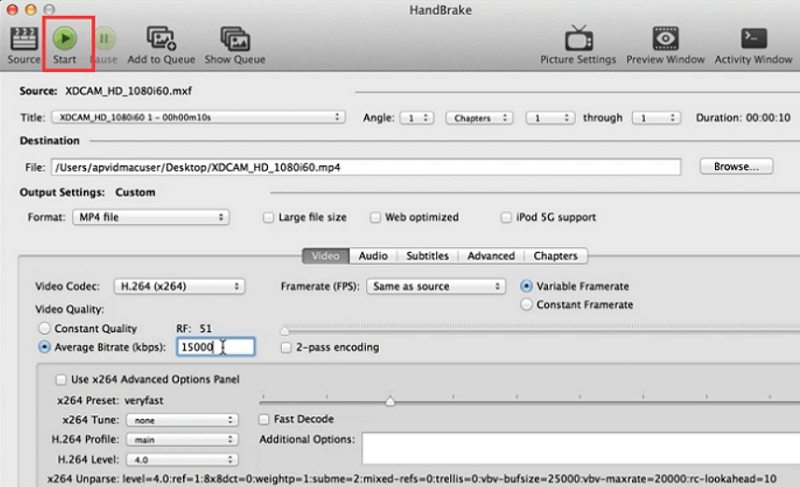Open the starting chapter dropdown
This screenshot has width=800, height=487.
[x=551, y=118]
